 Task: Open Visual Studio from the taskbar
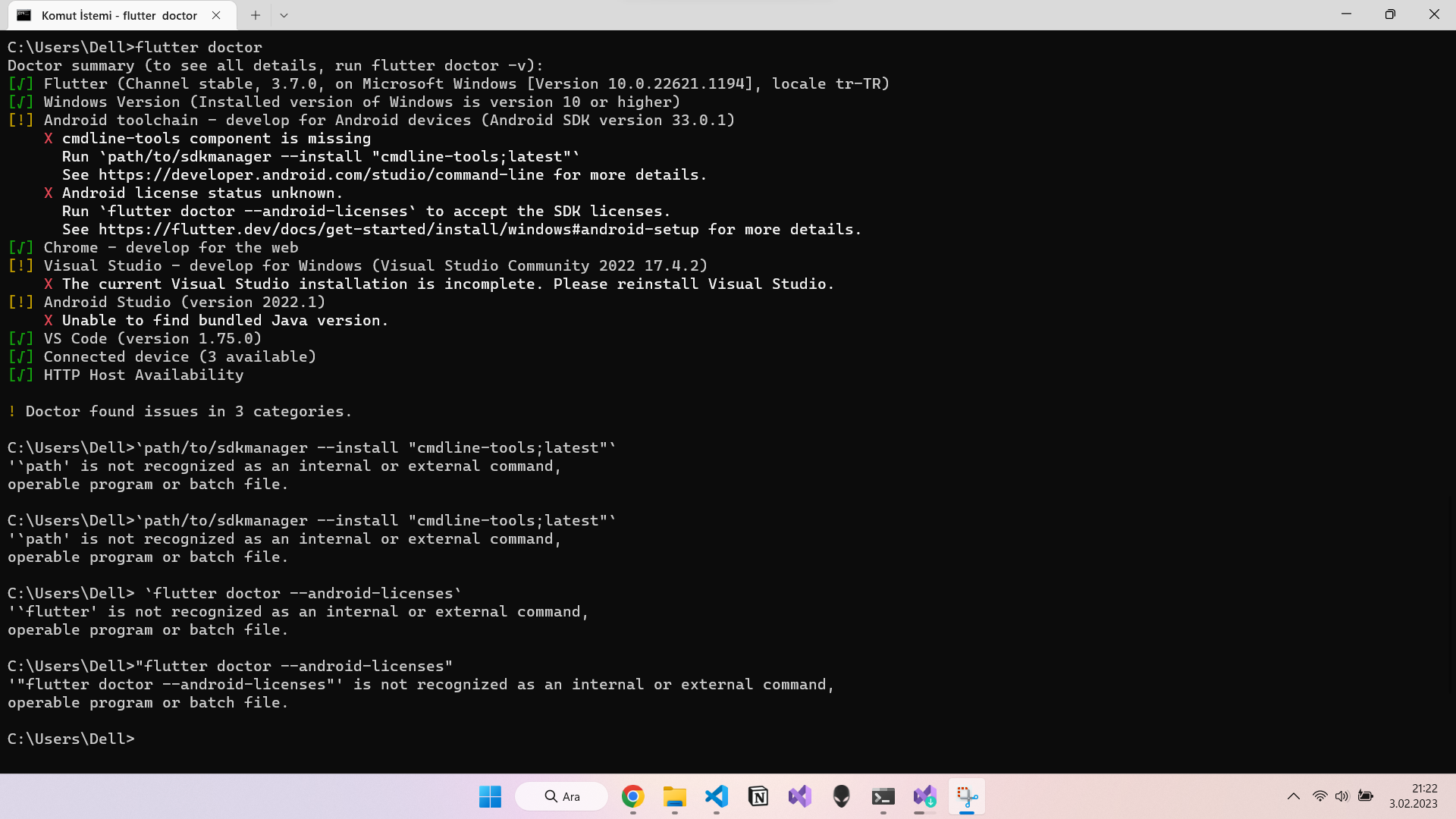point(799,796)
